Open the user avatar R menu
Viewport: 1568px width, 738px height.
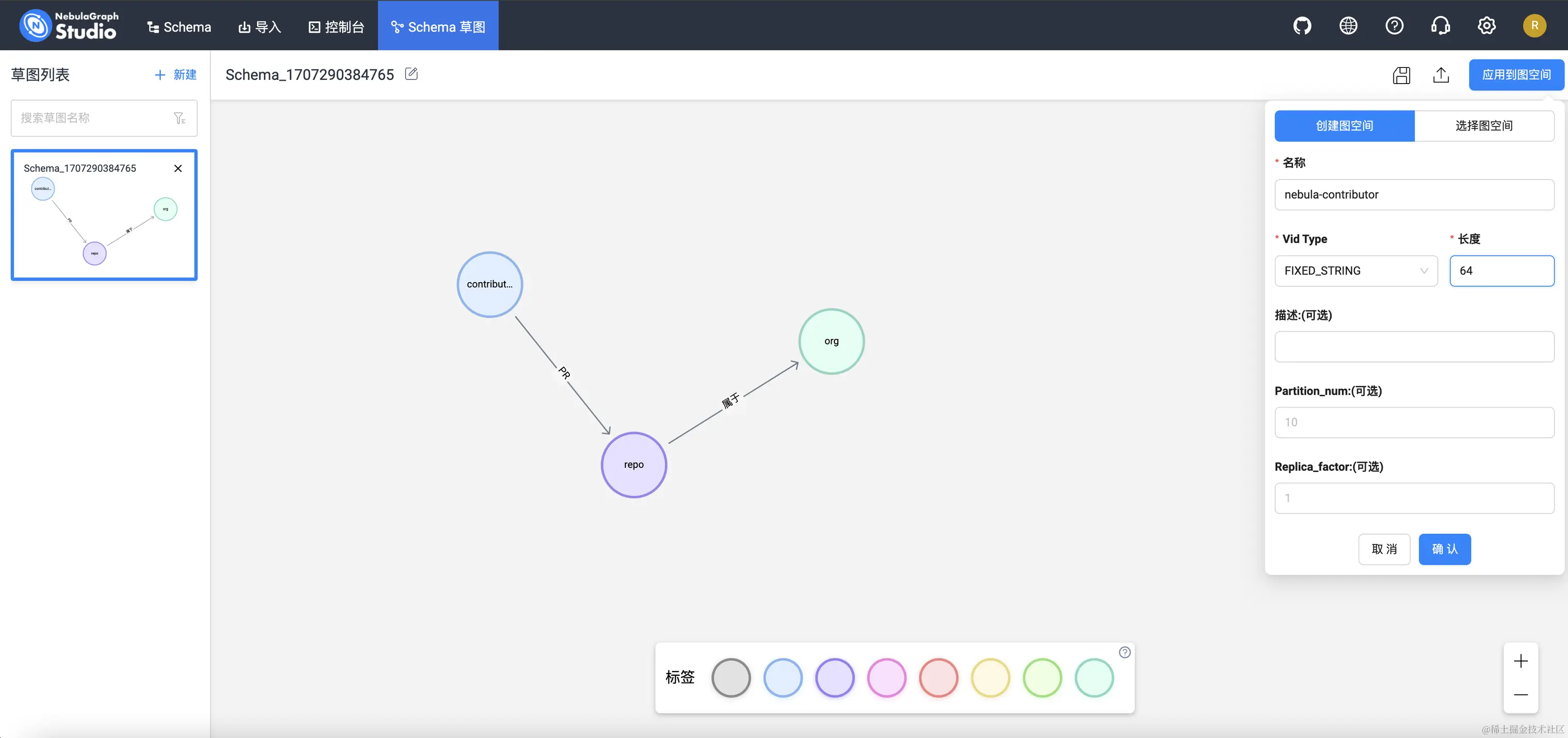coord(1534,25)
